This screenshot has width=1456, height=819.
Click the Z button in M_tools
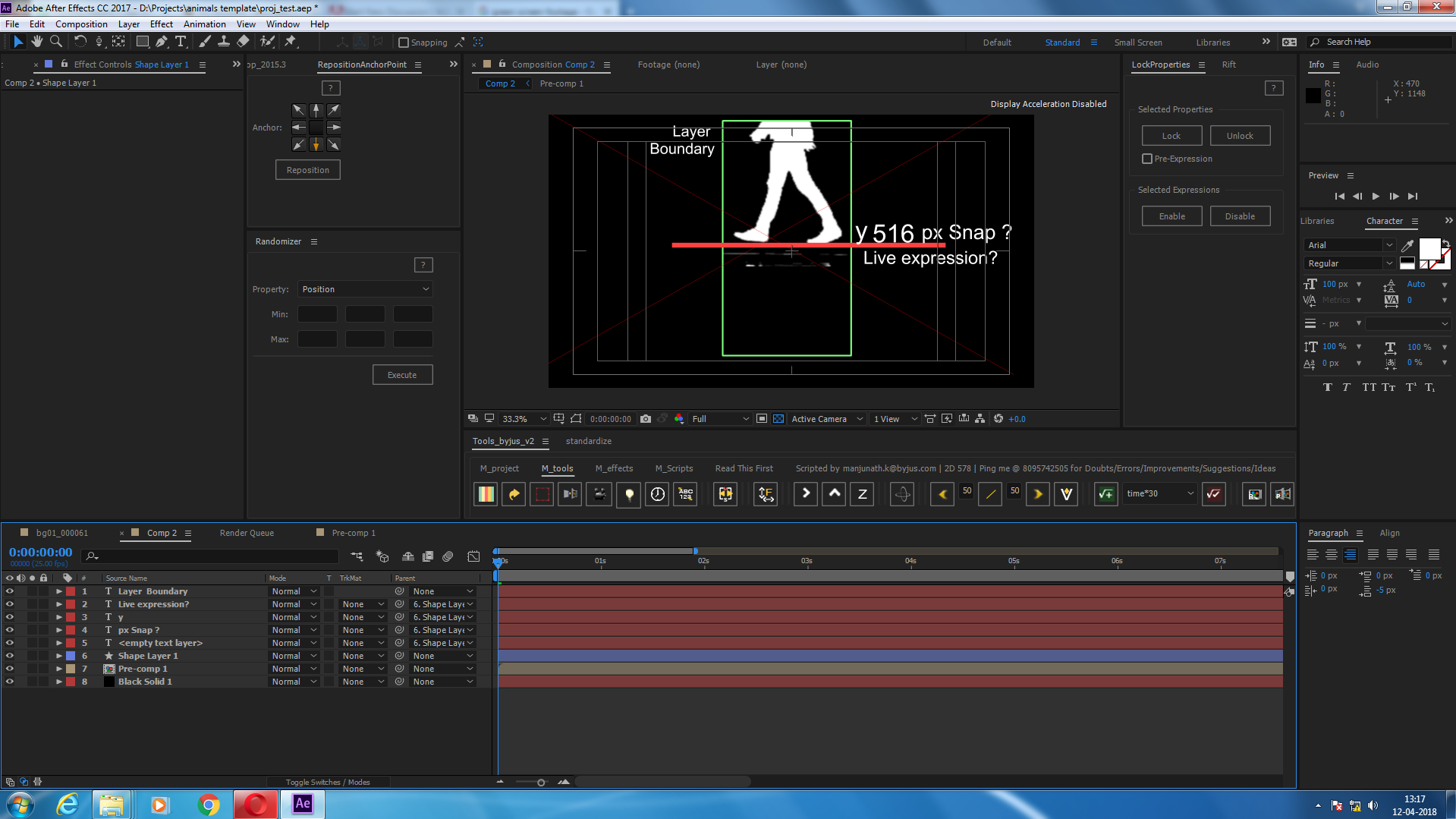[x=862, y=494]
